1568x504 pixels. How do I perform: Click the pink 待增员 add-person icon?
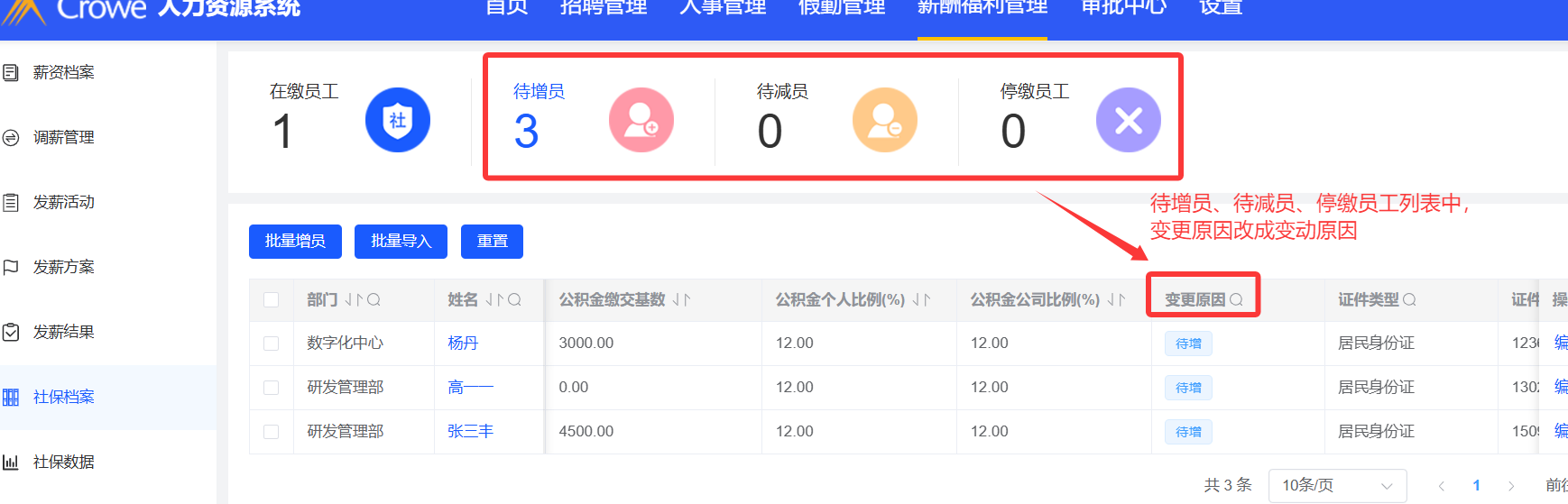pyautogui.click(x=641, y=120)
